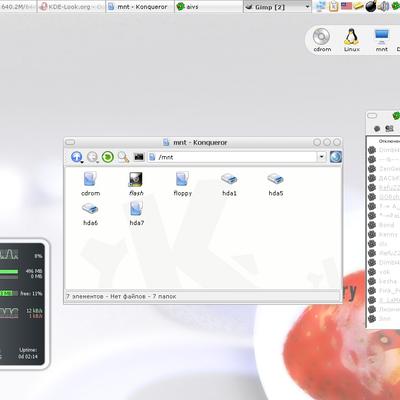
Task: Select the hda1 drive in Konqueror
Action: click(229, 184)
